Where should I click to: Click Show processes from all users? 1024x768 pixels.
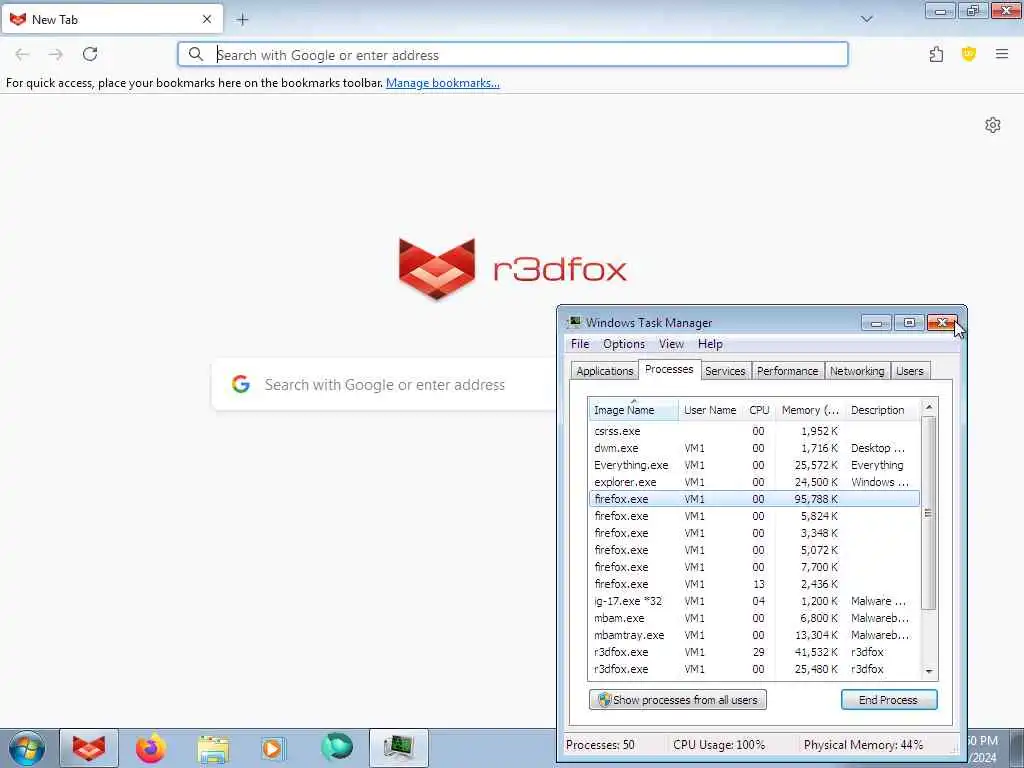pos(678,699)
